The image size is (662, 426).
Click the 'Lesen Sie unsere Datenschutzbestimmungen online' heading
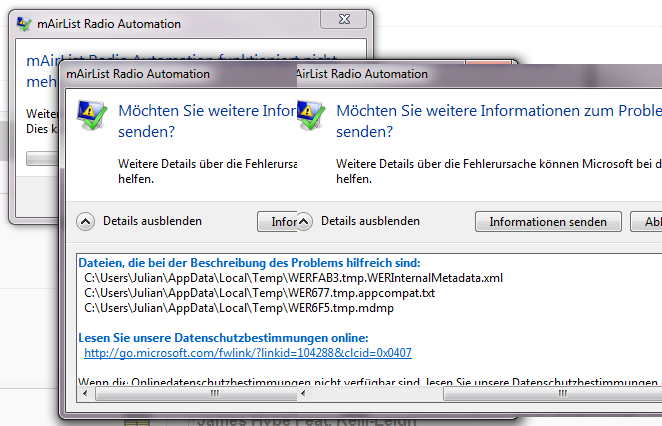pos(226,338)
